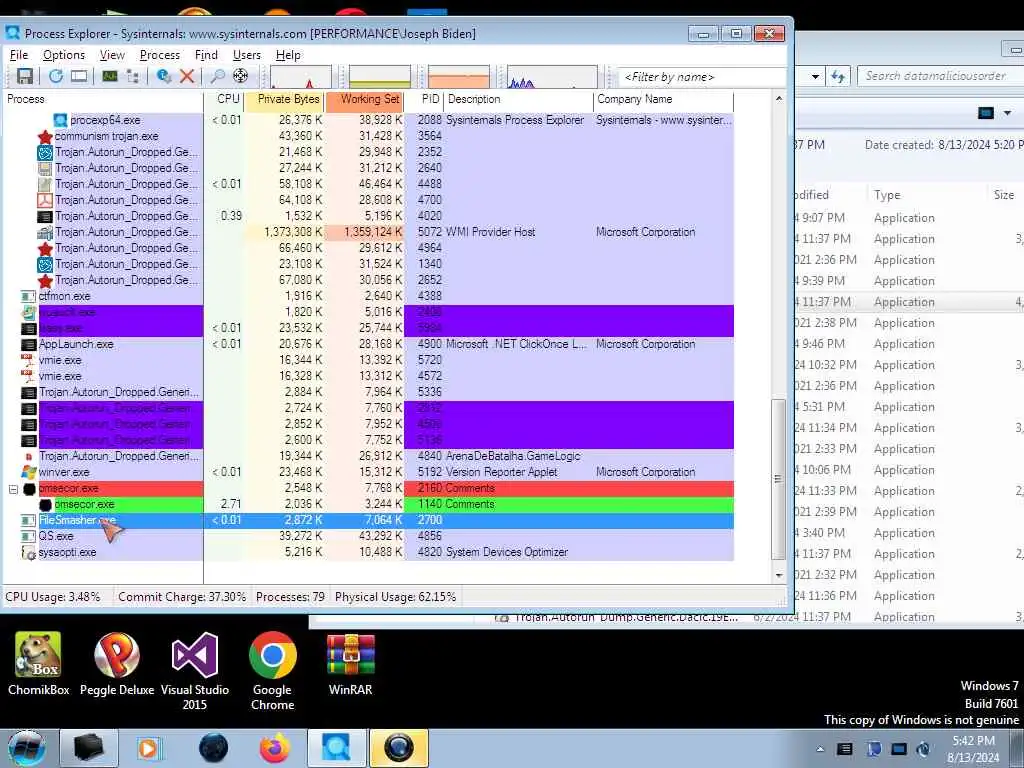Open Peggle Deluxe desktop icon
Image resolution: width=1024 pixels, height=768 pixels.
pyautogui.click(x=117, y=664)
